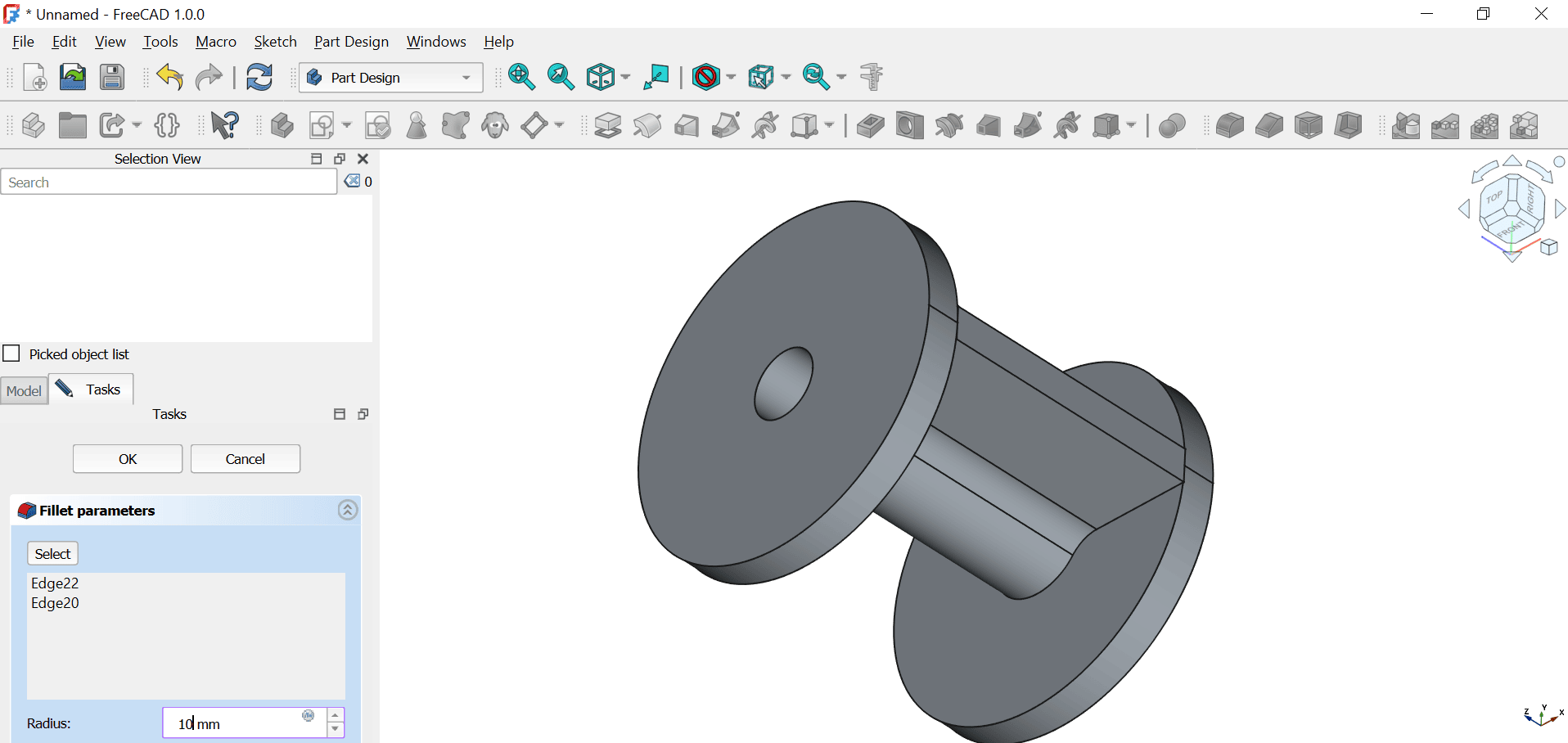Open the draw style dropdown arrow

click(731, 78)
